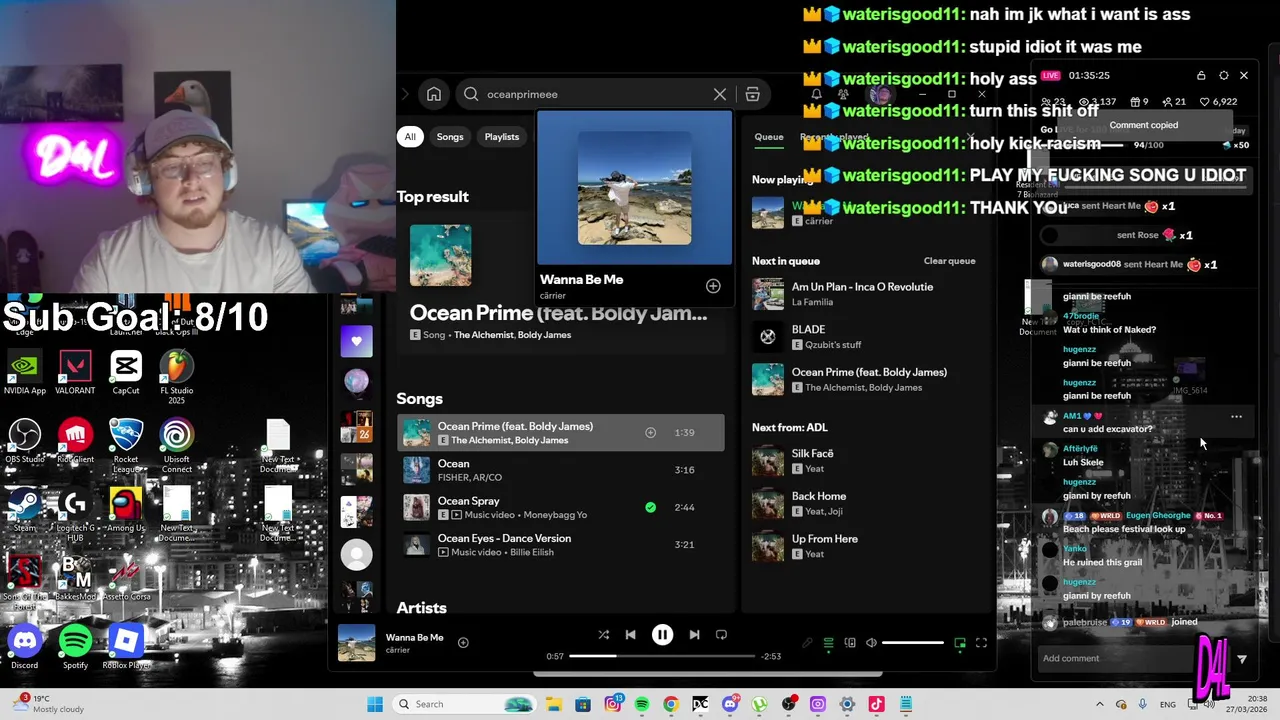Open Among Us desktop shortcut
Screen dimensions: 1280x720
click(126, 510)
